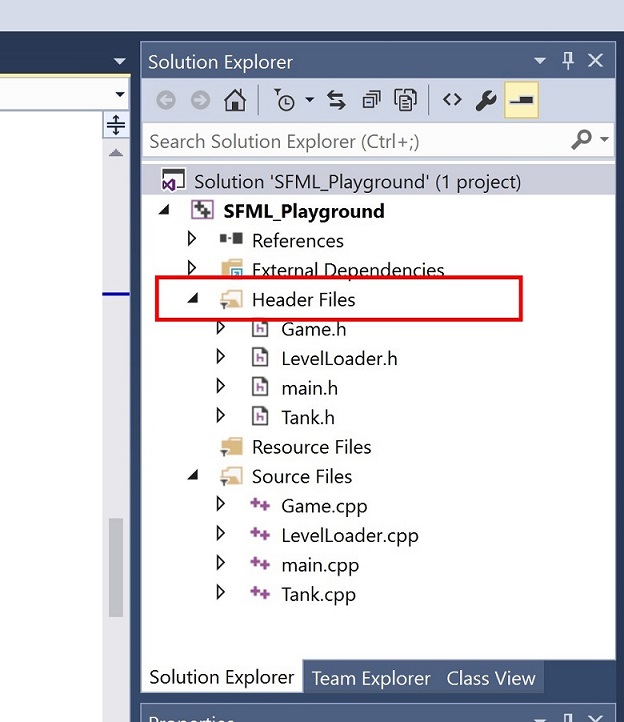
Task: Click the search magnifier icon
Action: tap(581, 141)
